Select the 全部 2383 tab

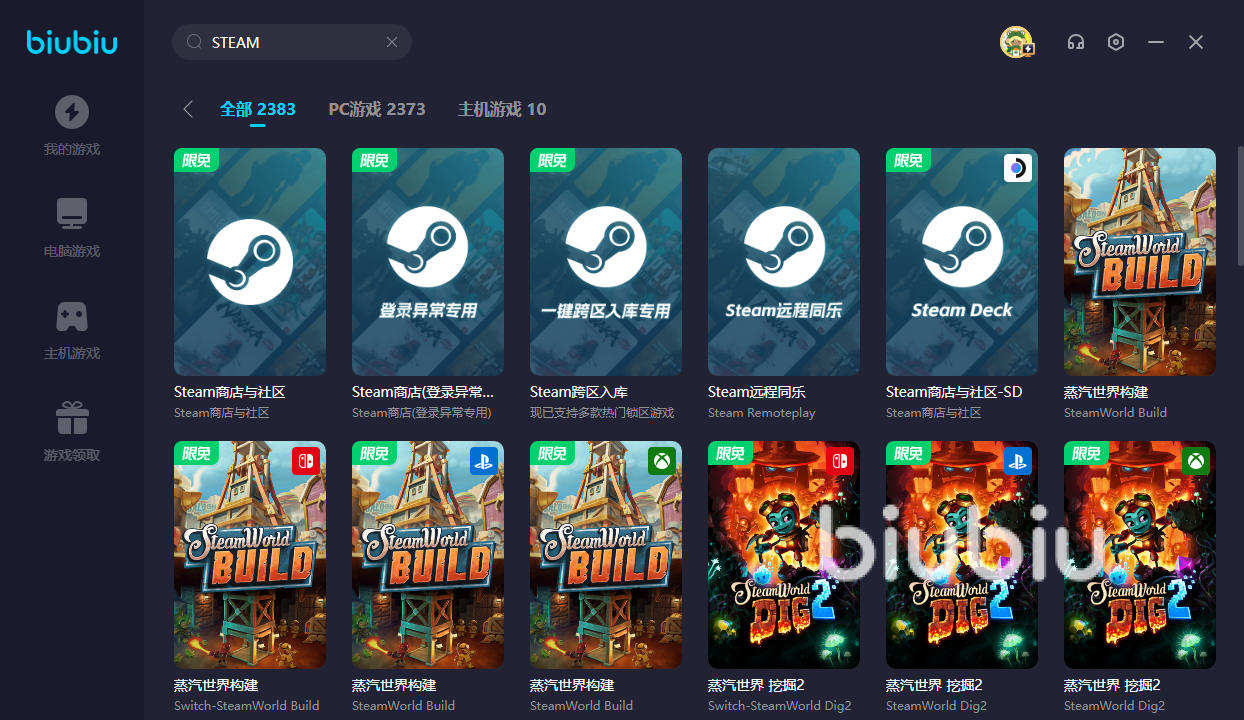point(257,109)
